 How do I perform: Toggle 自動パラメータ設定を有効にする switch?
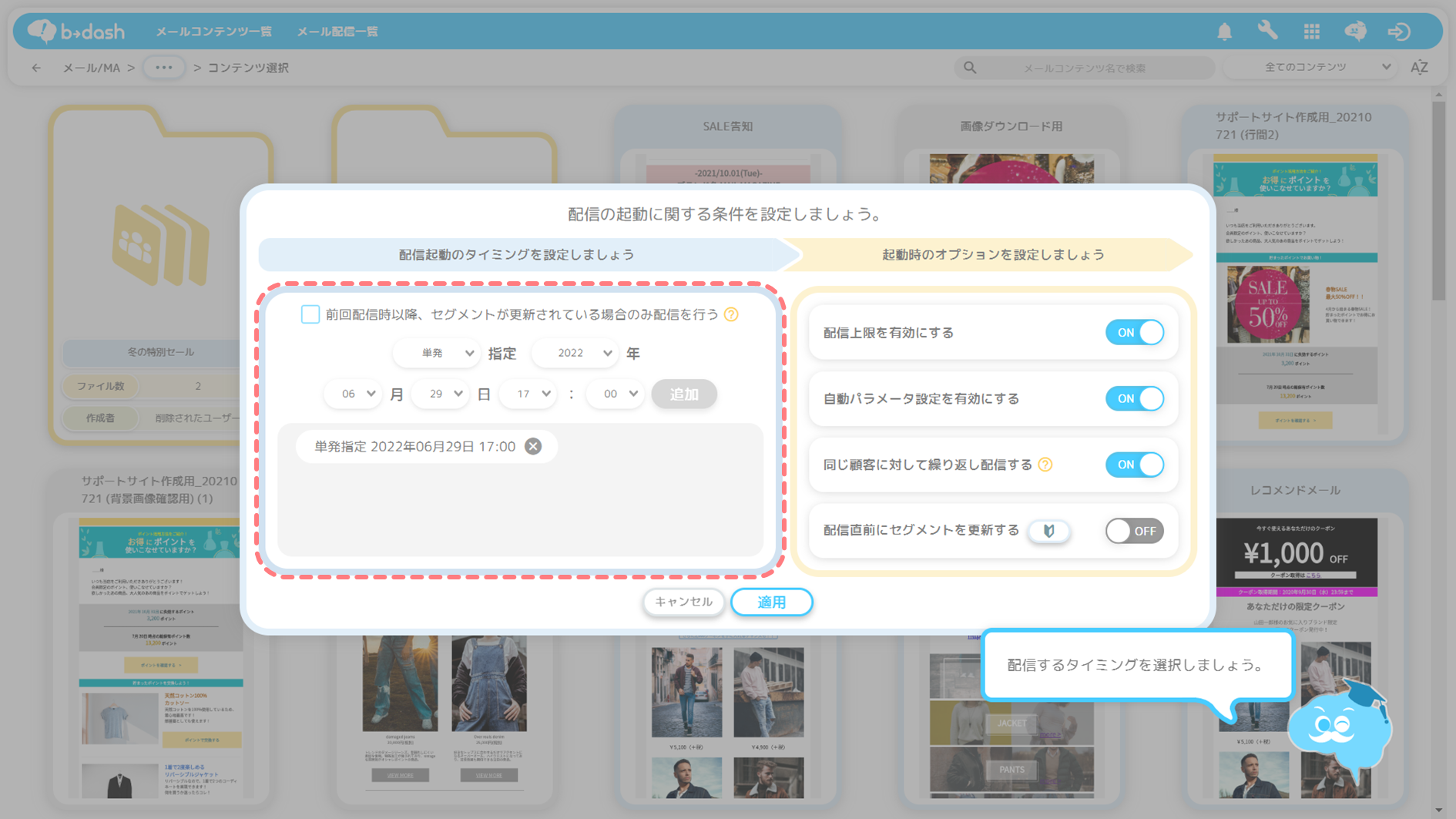pyautogui.click(x=1134, y=398)
